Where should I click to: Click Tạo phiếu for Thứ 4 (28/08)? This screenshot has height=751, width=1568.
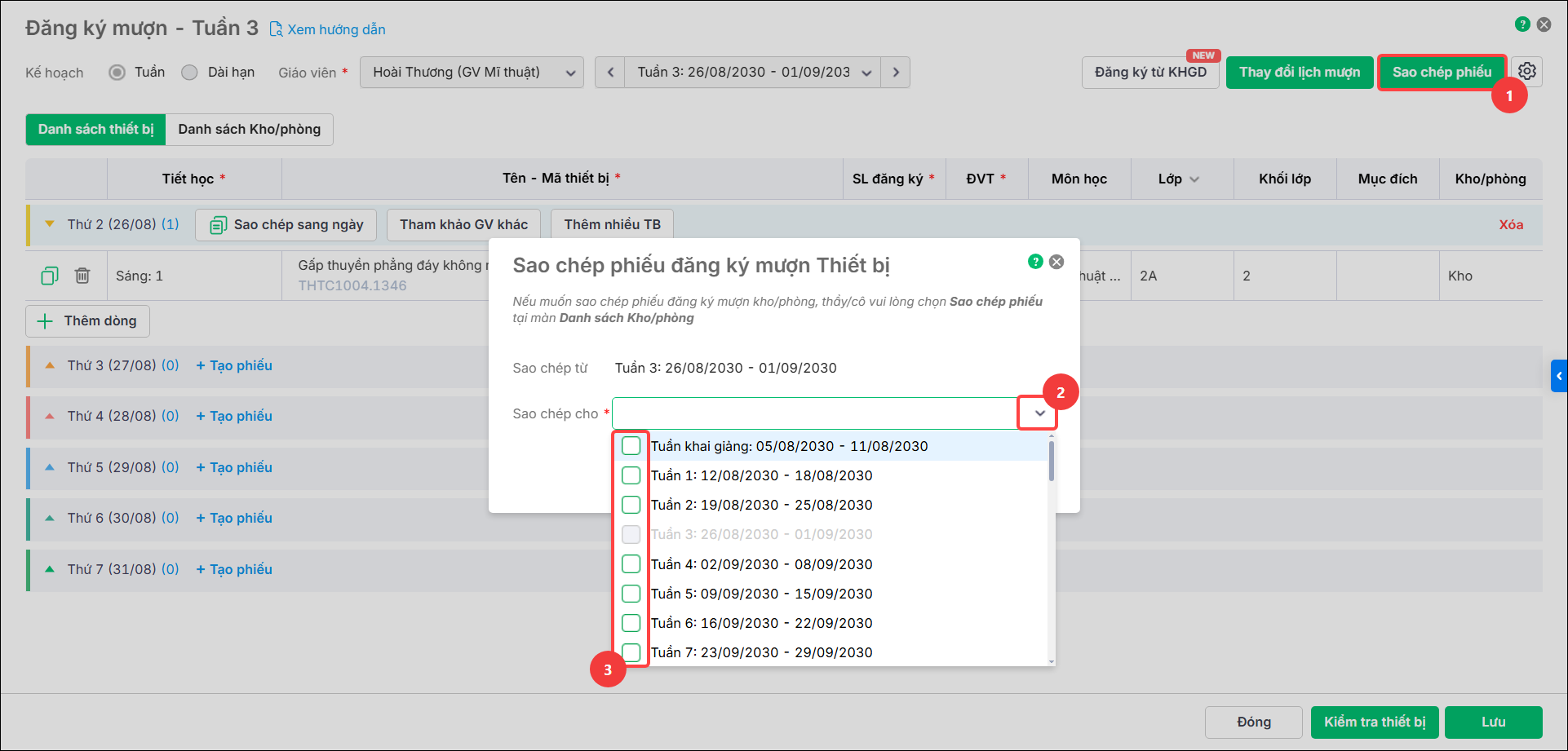[234, 416]
